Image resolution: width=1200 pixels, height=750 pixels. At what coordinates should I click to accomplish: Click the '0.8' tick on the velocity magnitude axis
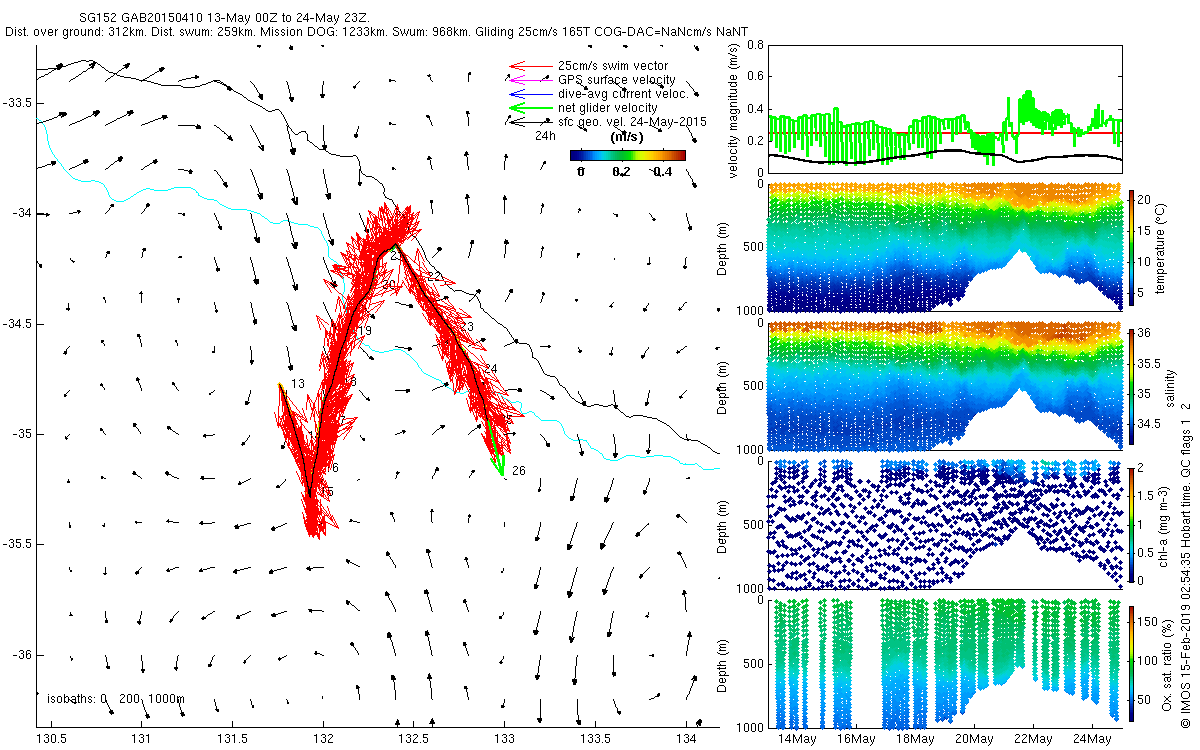(x=755, y=45)
